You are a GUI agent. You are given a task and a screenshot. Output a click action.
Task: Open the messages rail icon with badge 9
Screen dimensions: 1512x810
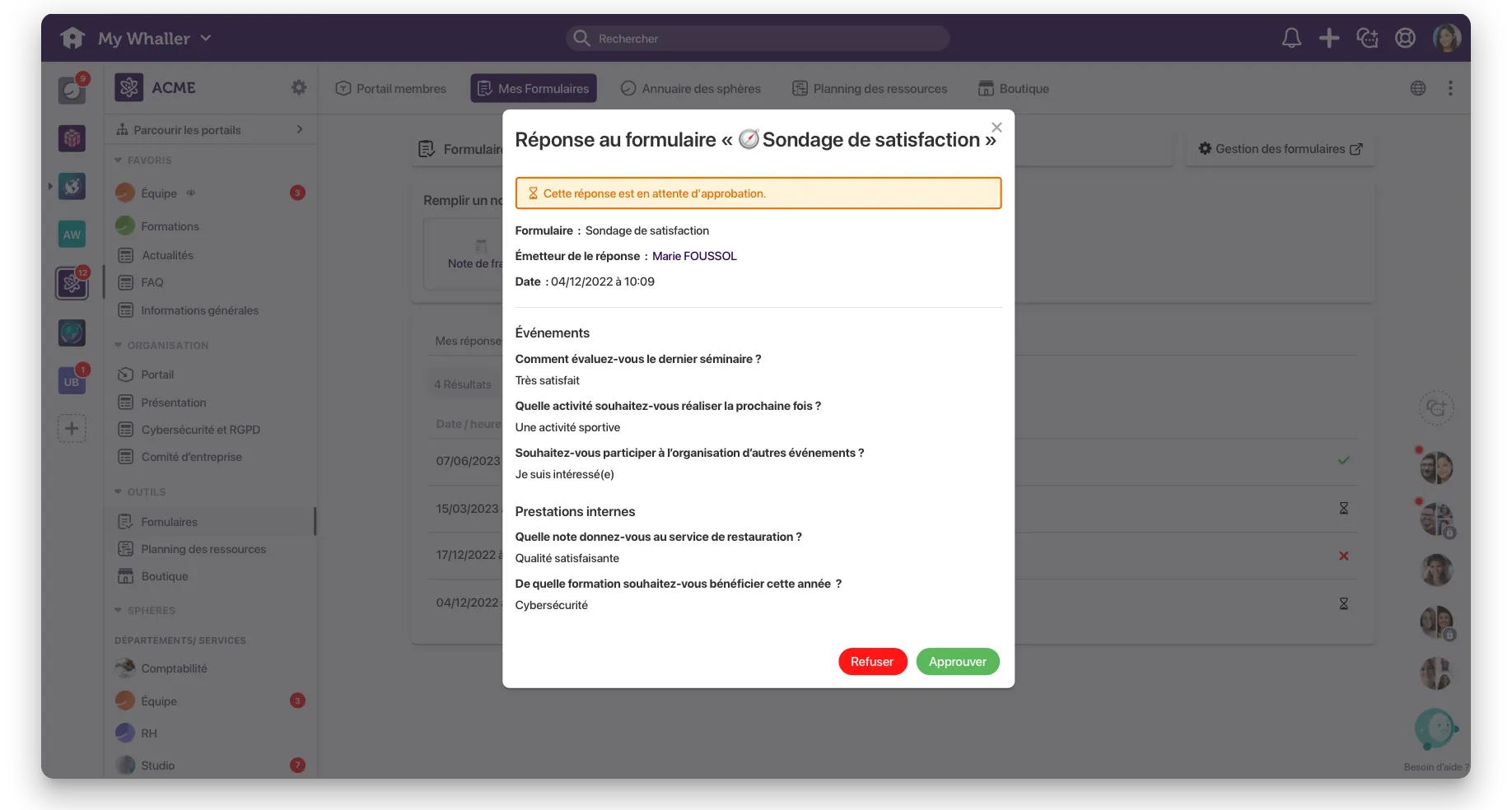(x=72, y=89)
